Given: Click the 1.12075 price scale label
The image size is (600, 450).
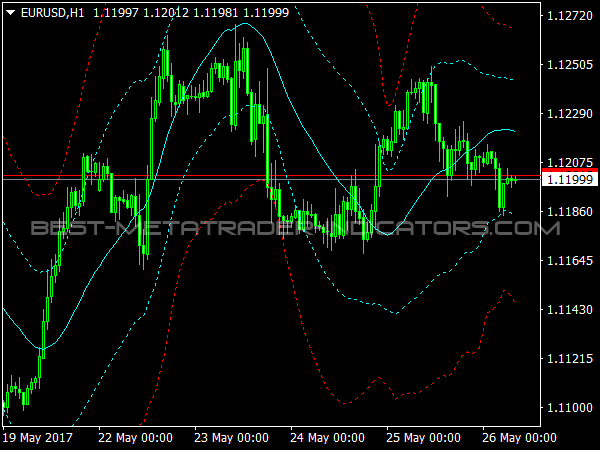Looking at the screenshot, I should (570, 163).
